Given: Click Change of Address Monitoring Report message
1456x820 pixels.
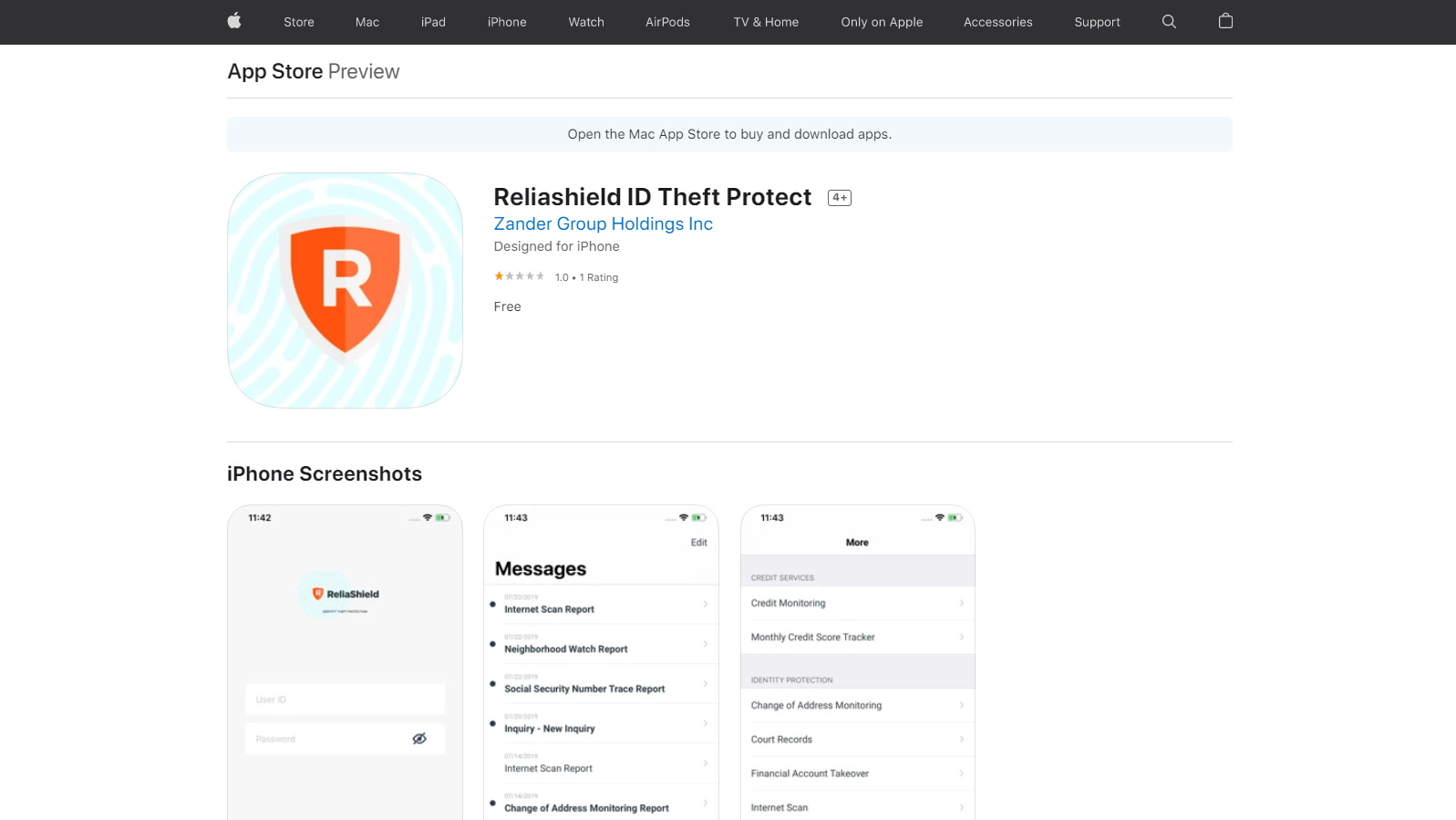Looking at the screenshot, I should pos(601,804).
